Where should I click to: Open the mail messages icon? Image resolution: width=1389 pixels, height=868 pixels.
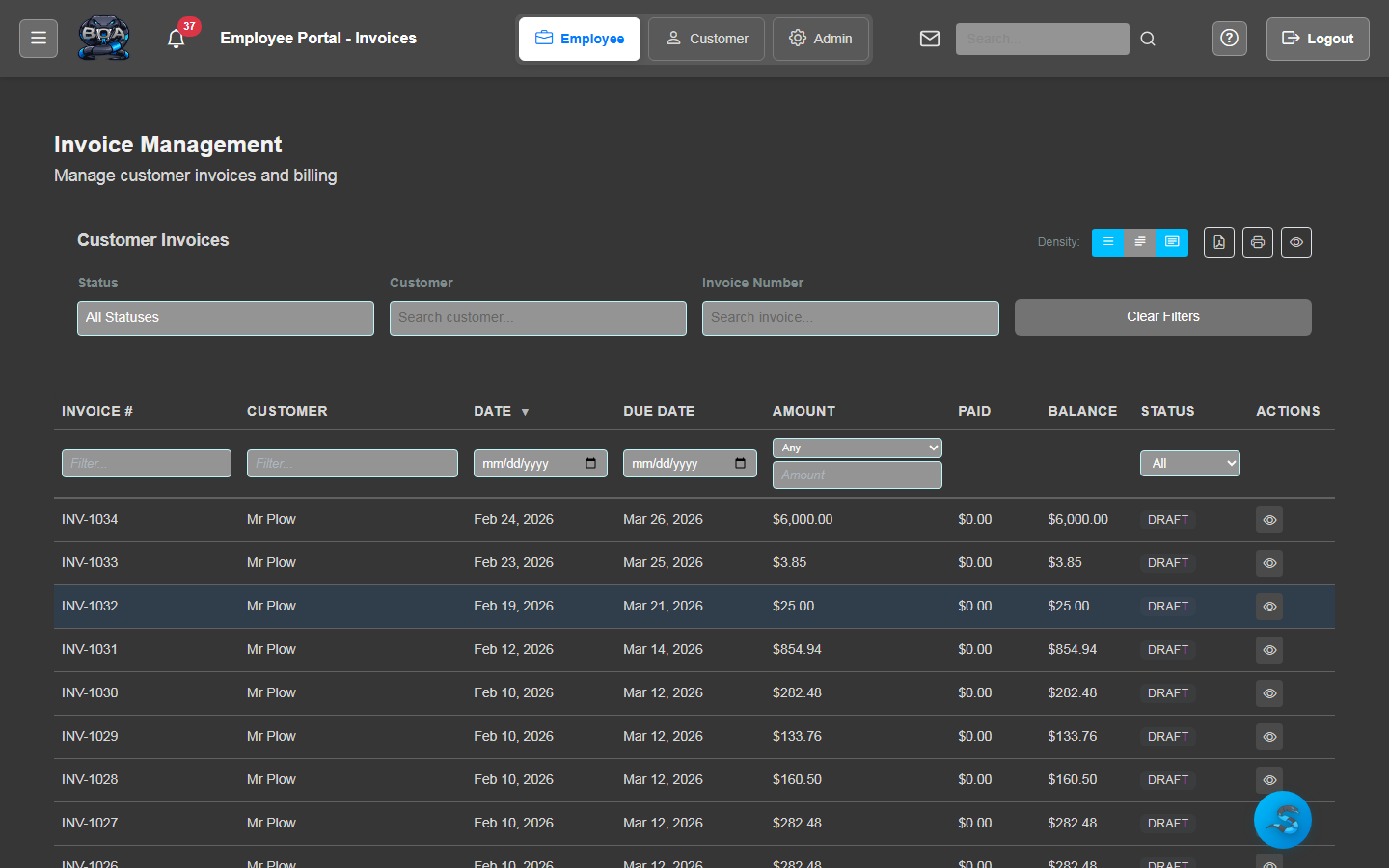[x=929, y=39]
